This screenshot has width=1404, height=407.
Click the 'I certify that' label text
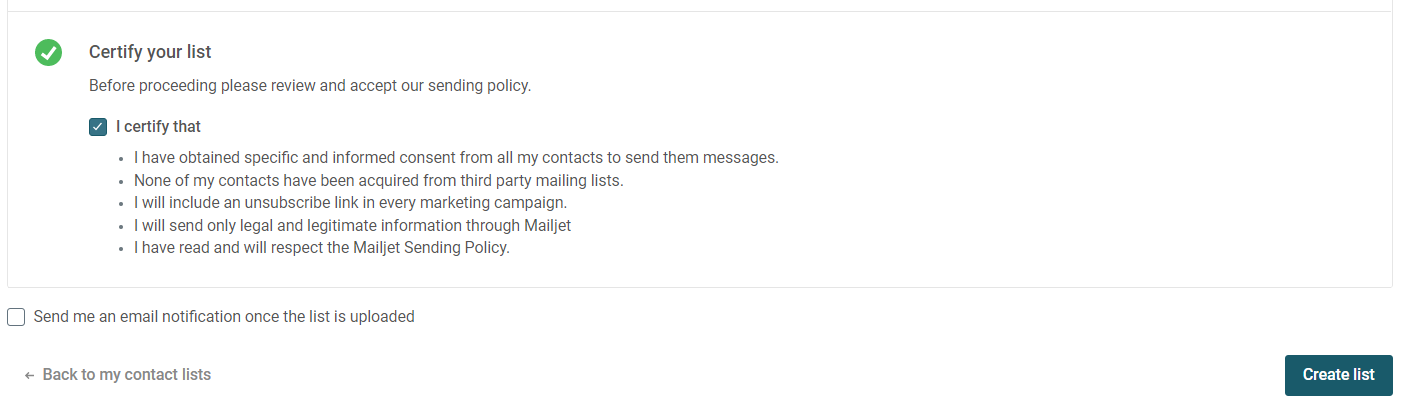158,127
